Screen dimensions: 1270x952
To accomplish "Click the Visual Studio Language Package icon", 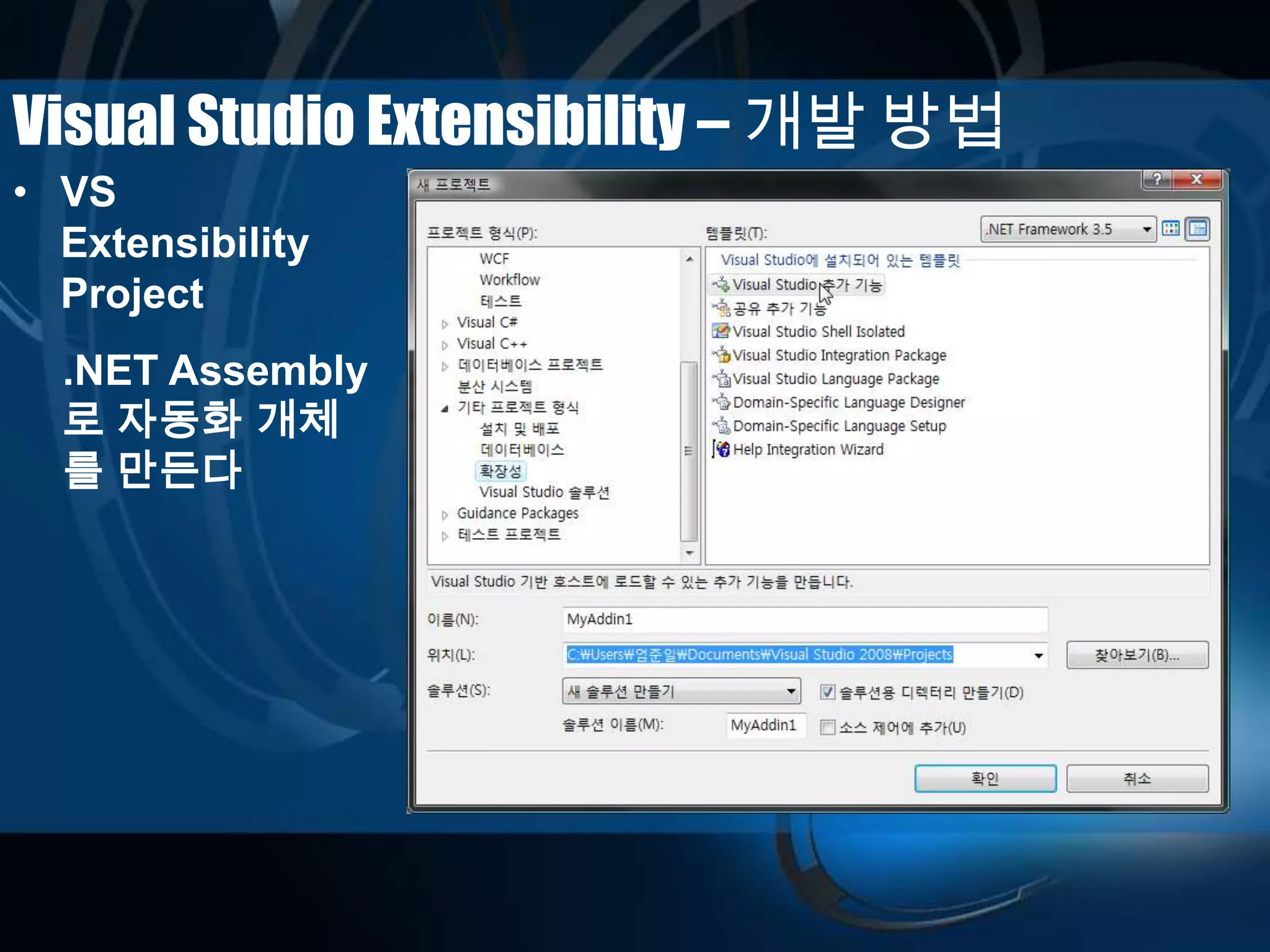I will pyautogui.click(x=721, y=379).
